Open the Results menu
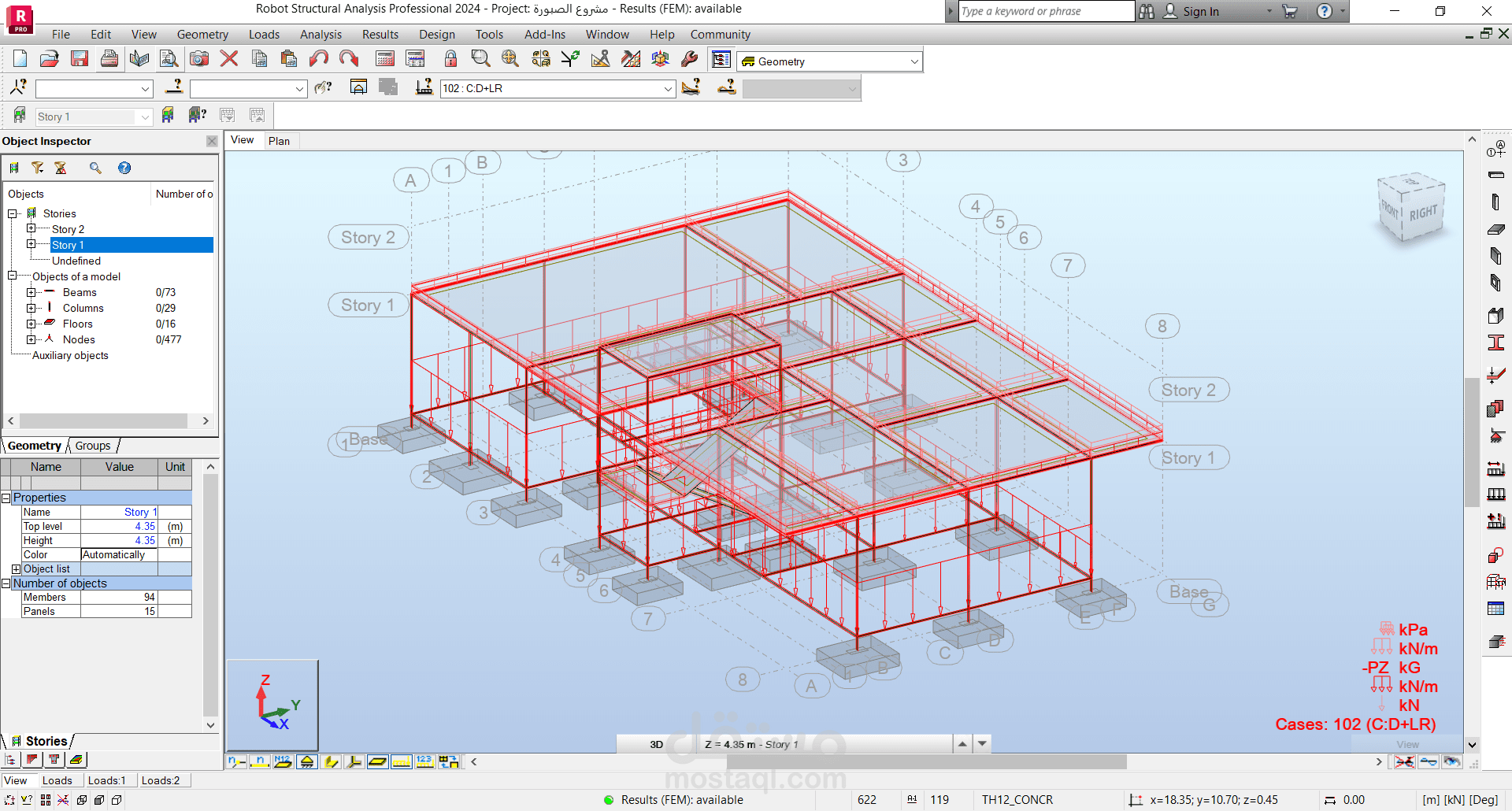The height and width of the screenshot is (811, 1512). click(x=380, y=35)
